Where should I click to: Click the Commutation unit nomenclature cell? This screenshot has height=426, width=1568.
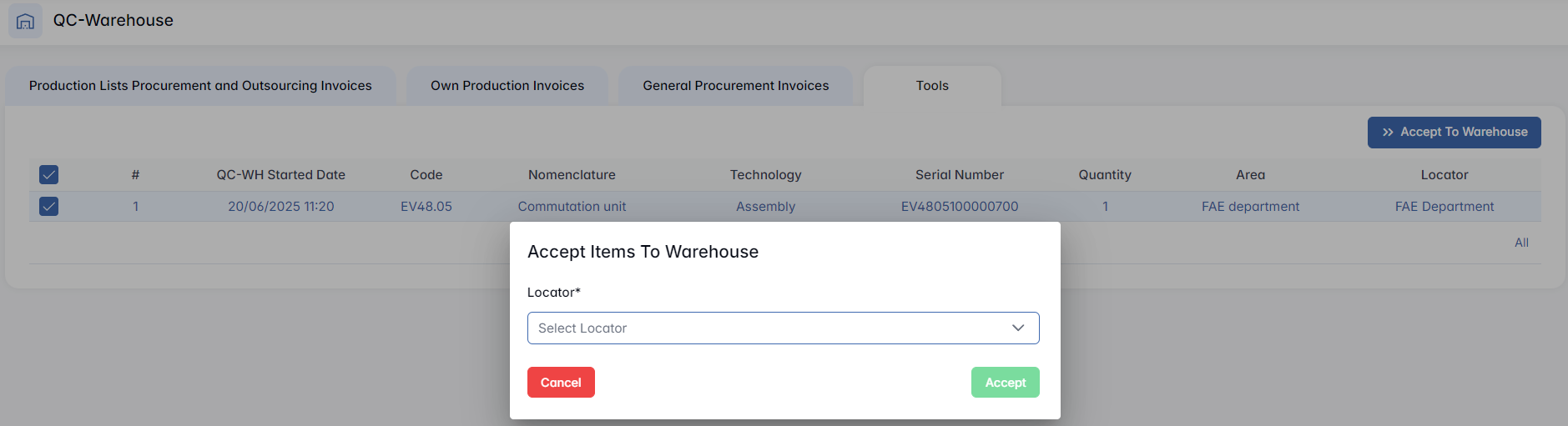pyautogui.click(x=572, y=207)
